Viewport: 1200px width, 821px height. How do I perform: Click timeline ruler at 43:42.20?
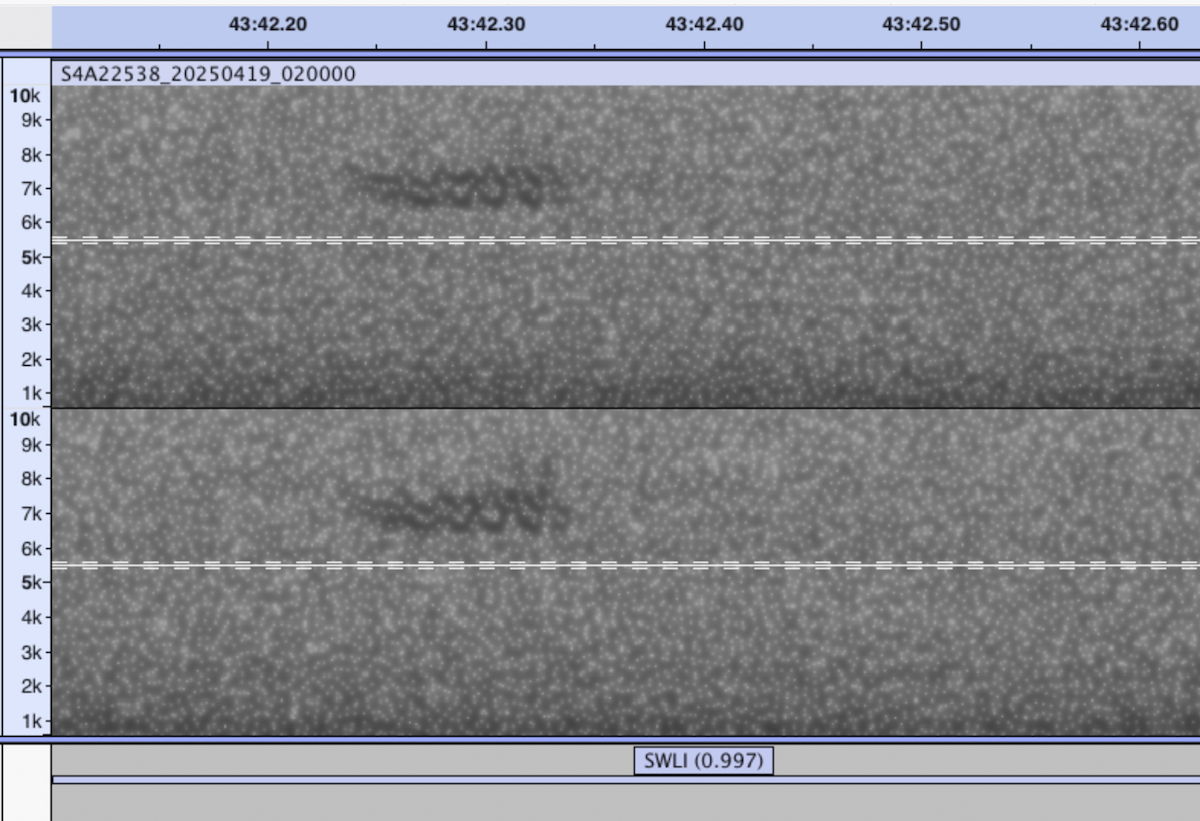tap(268, 24)
